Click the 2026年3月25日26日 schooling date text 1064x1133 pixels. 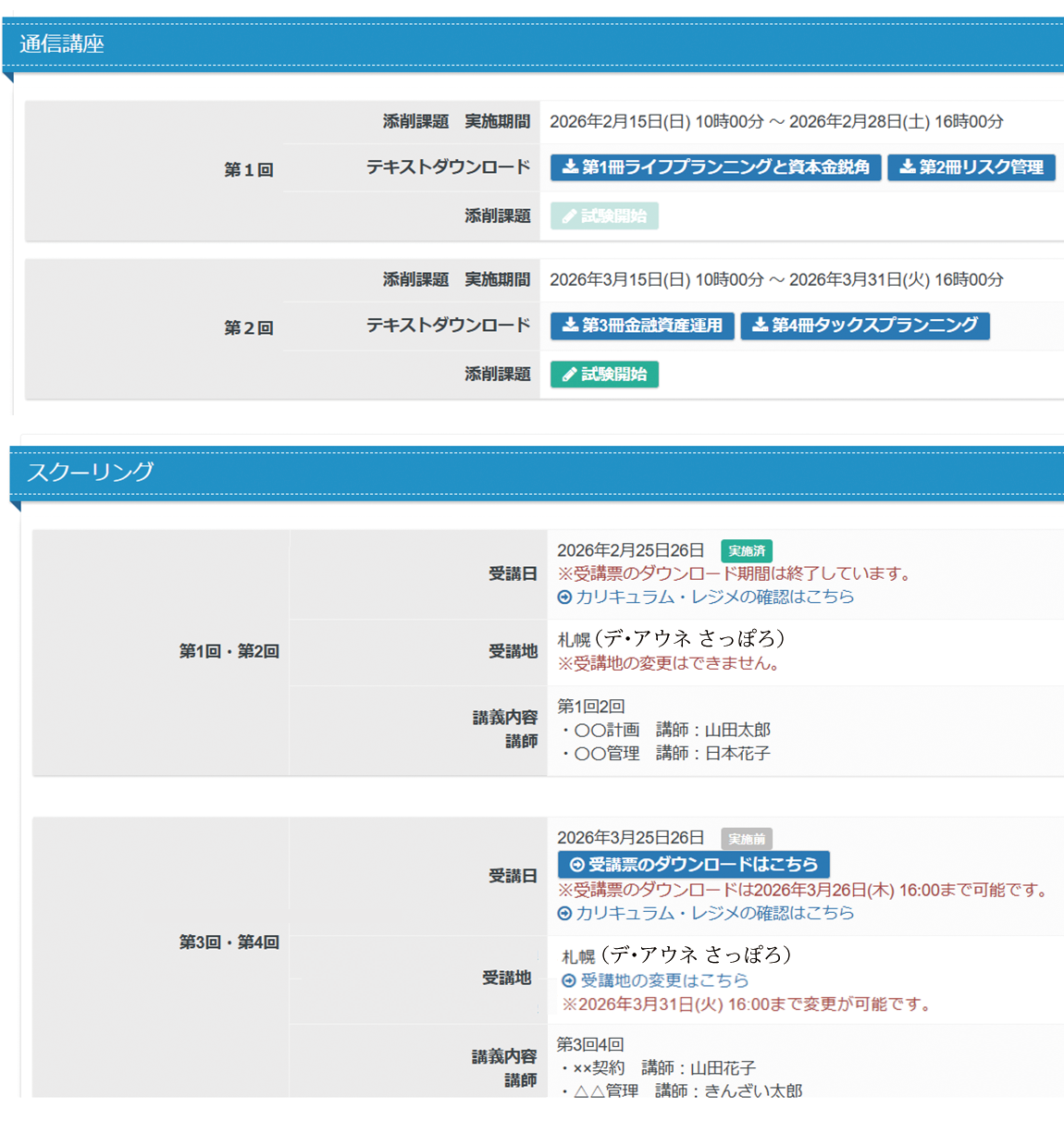click(630, 838)
